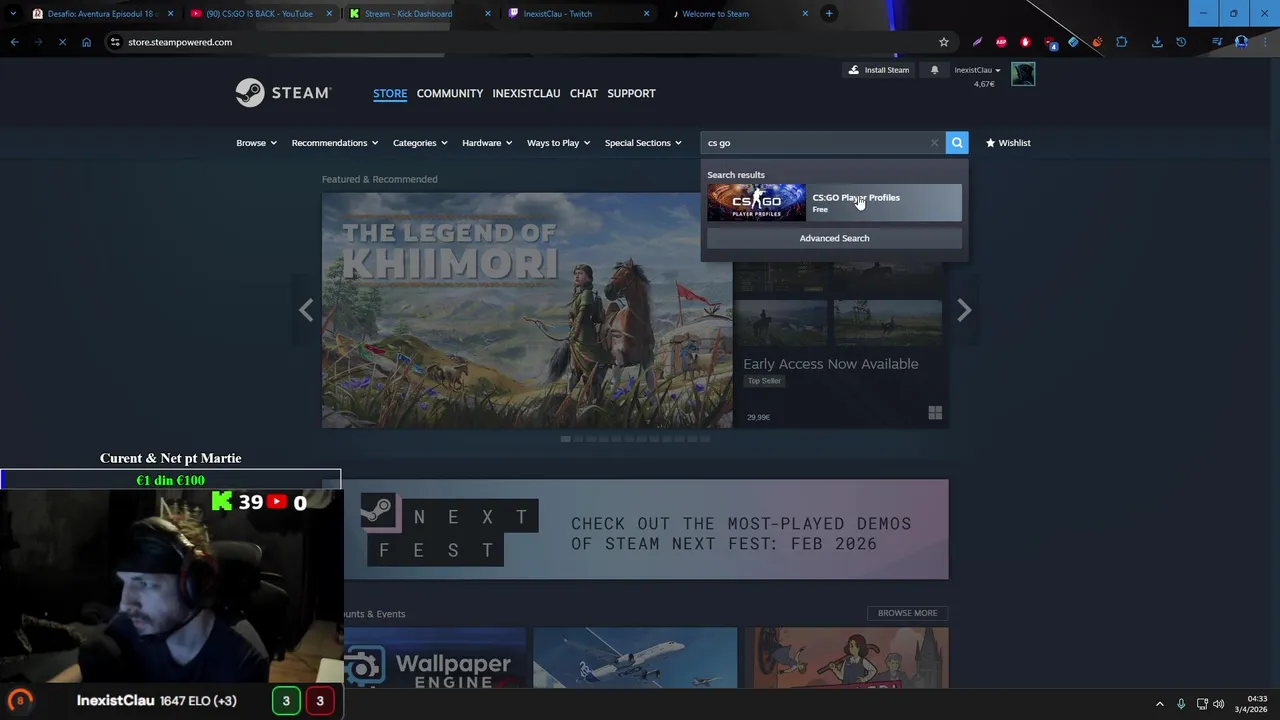The width and height of the screenshot is (1280, 720).
Task: Click the site info icon in address bar
Action: [x=115, y=42]
